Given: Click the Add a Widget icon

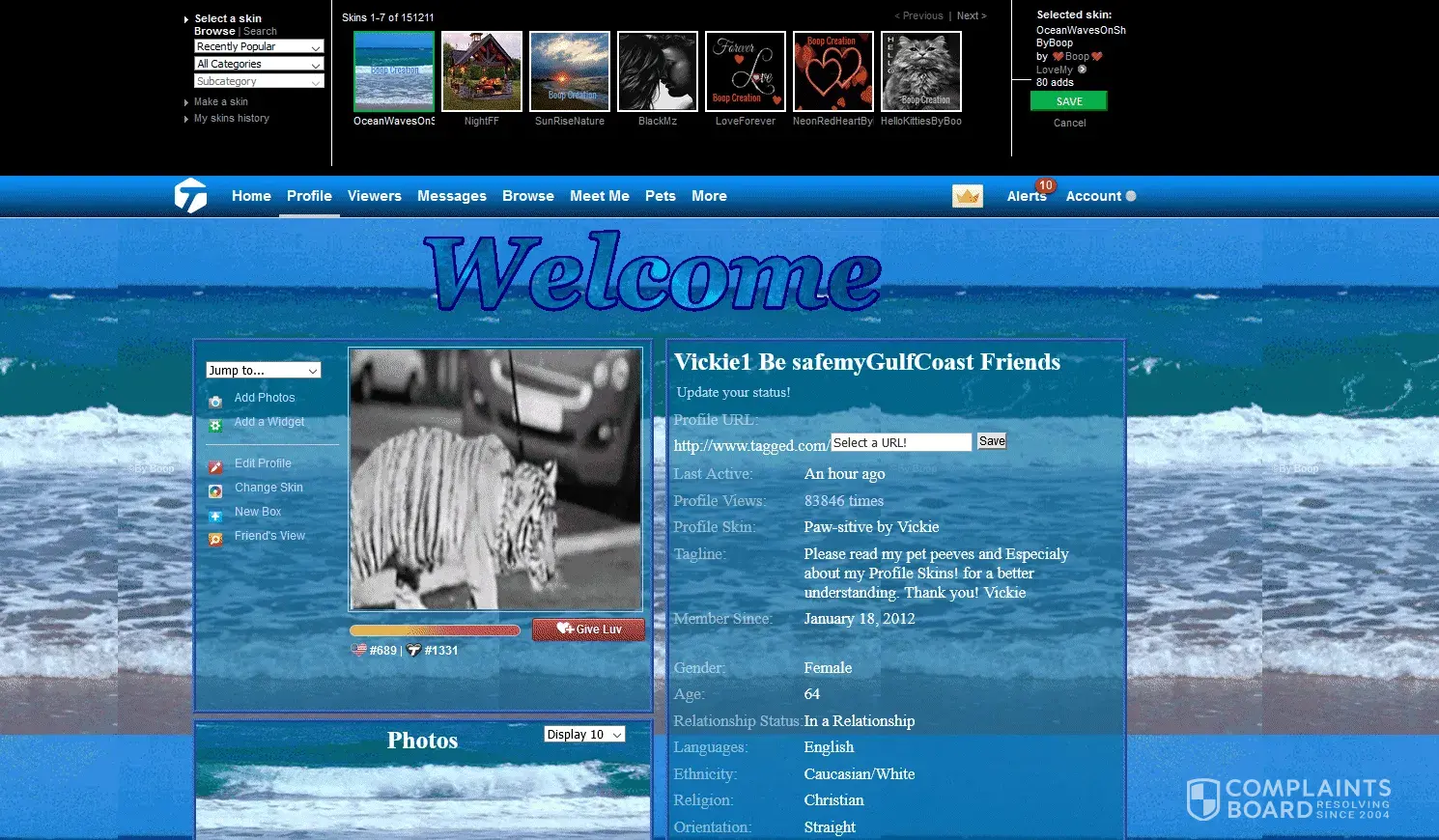Looking at the screenshot, I should tap(215, 425).
